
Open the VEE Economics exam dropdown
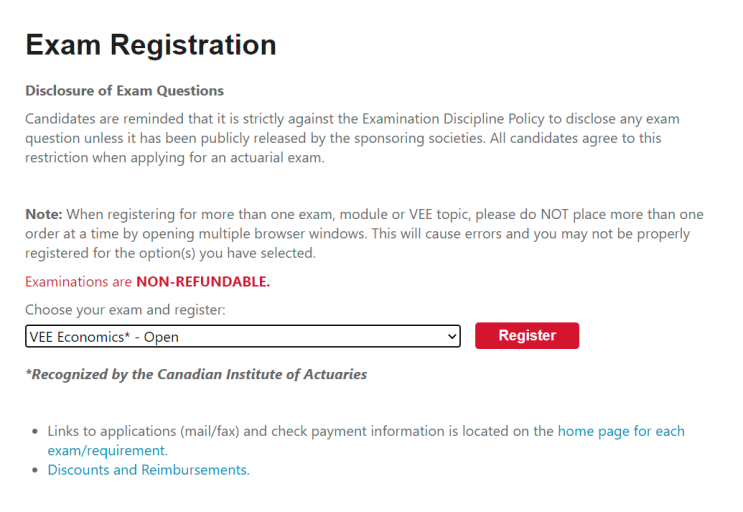click(243, 336)
